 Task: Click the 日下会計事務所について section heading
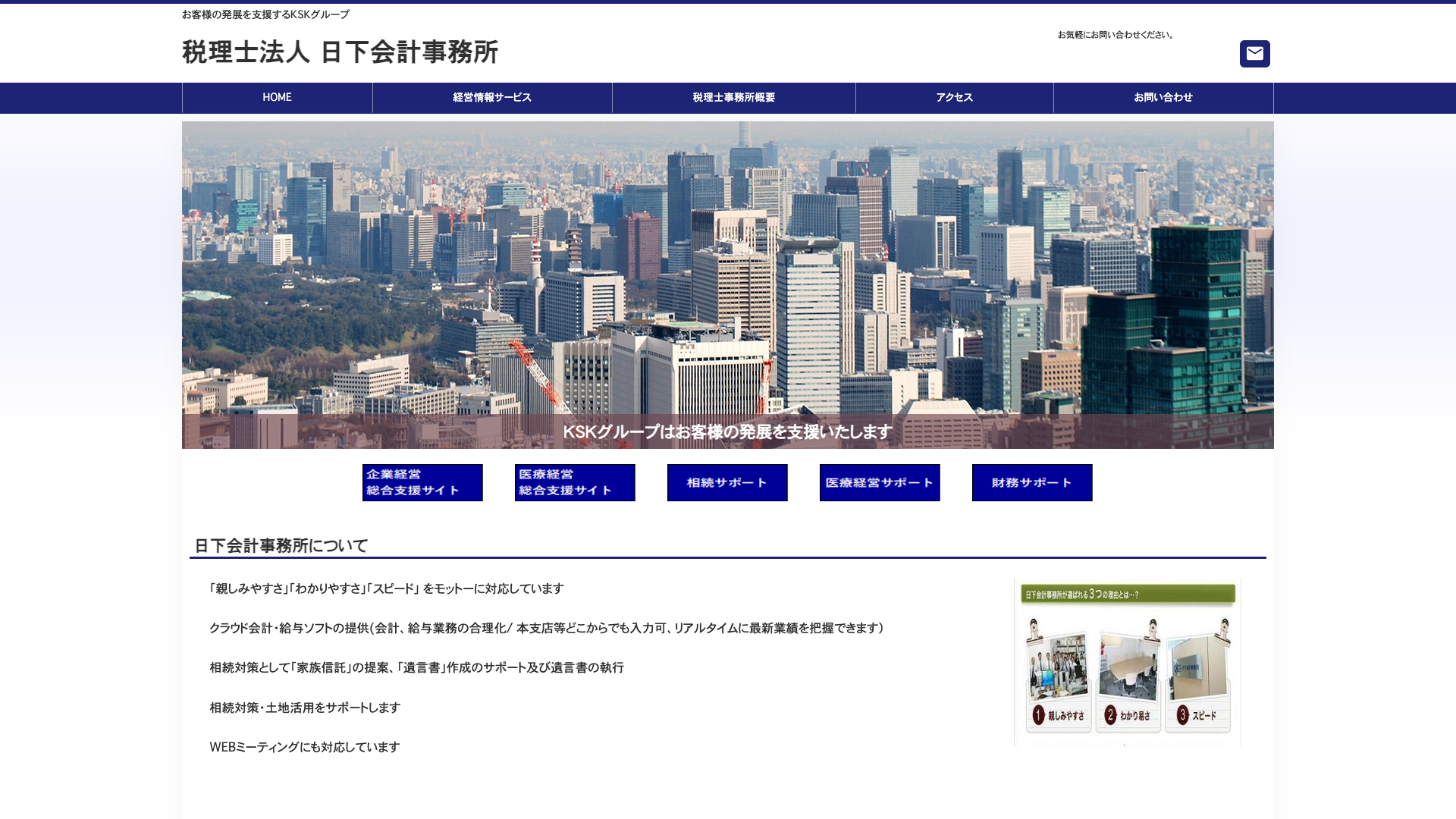coord(281,546)
